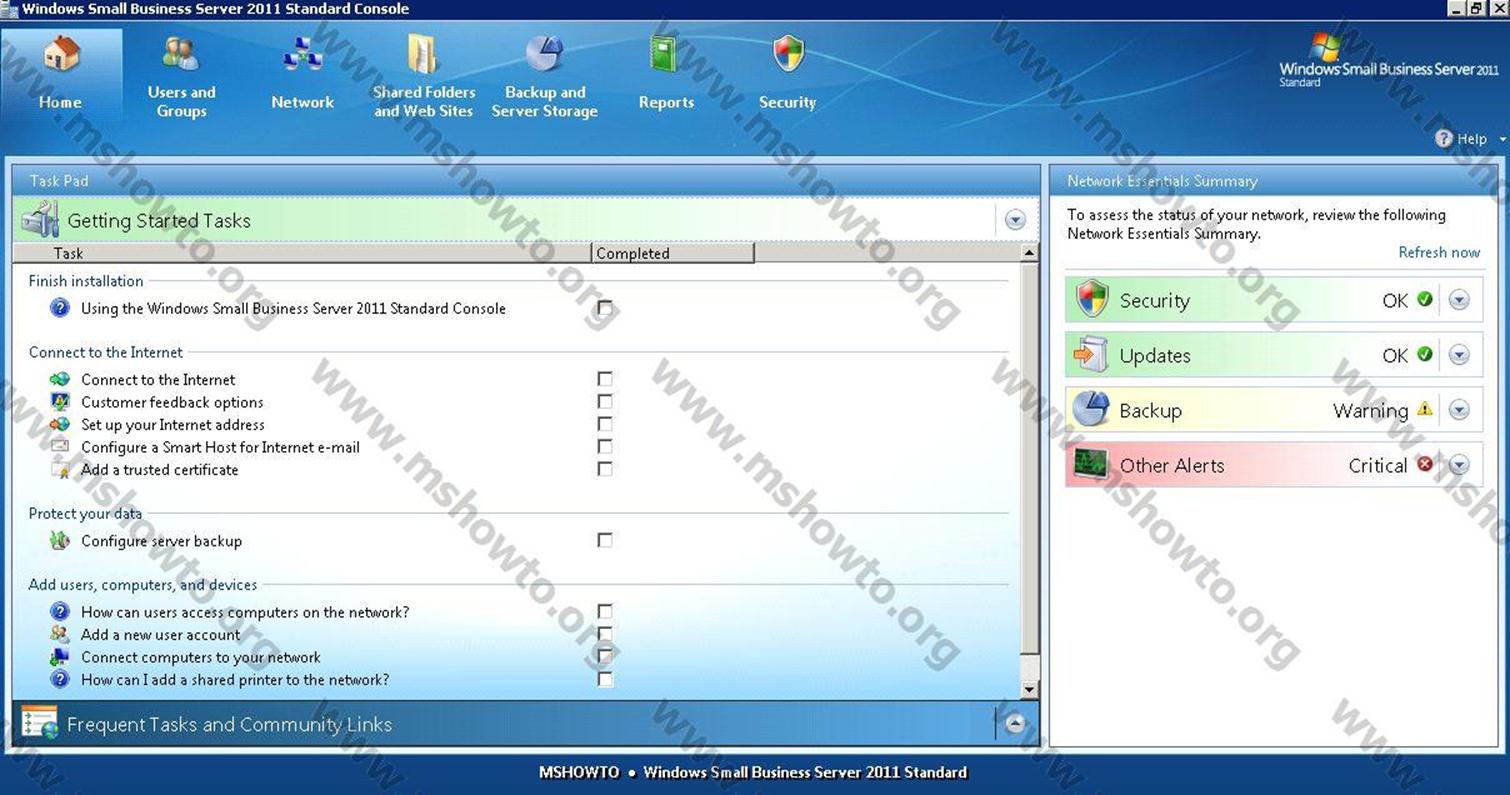
Task: Expand Frequent Tasks and Community Links section
Action: (x=1015, y=723)
